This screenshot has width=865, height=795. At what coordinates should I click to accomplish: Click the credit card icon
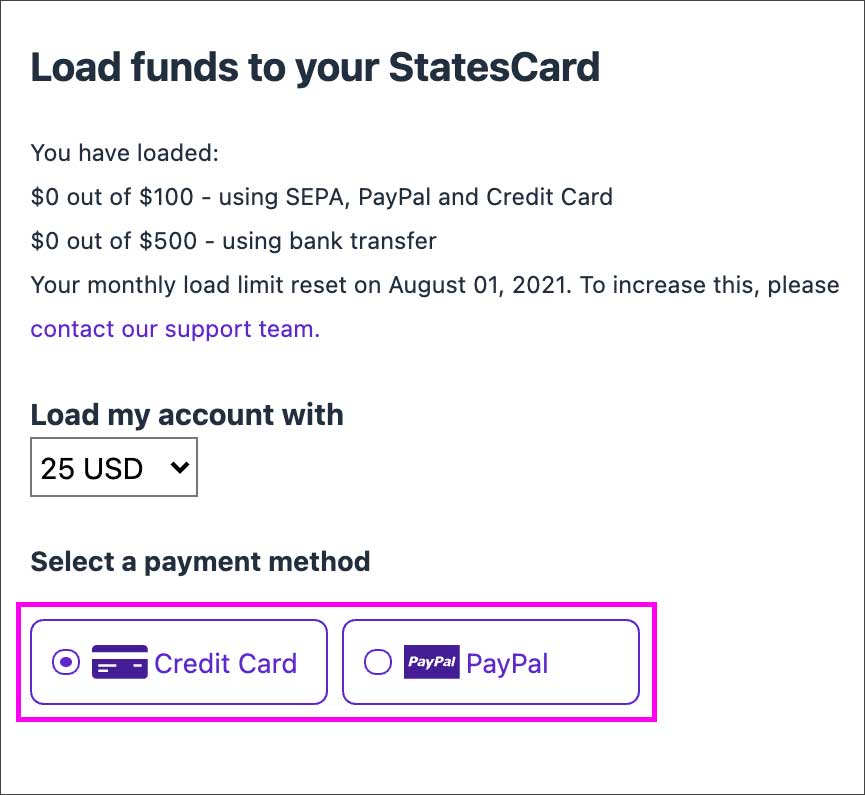[x=119, y=662]
